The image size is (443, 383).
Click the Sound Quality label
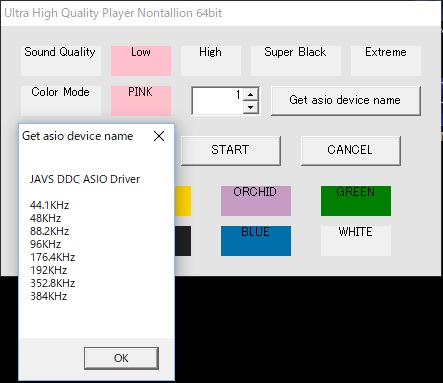coord(60,61)
